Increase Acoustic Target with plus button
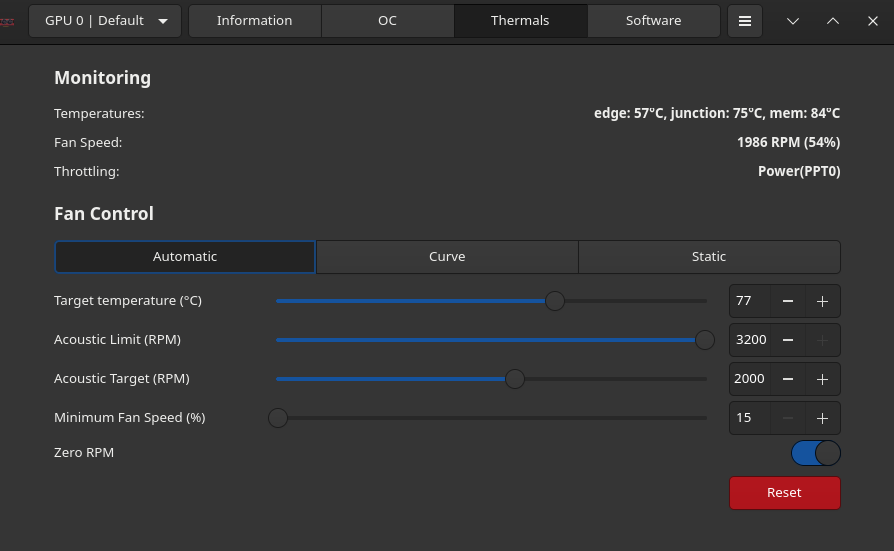 pyautogui.click(x=822, y=379)
